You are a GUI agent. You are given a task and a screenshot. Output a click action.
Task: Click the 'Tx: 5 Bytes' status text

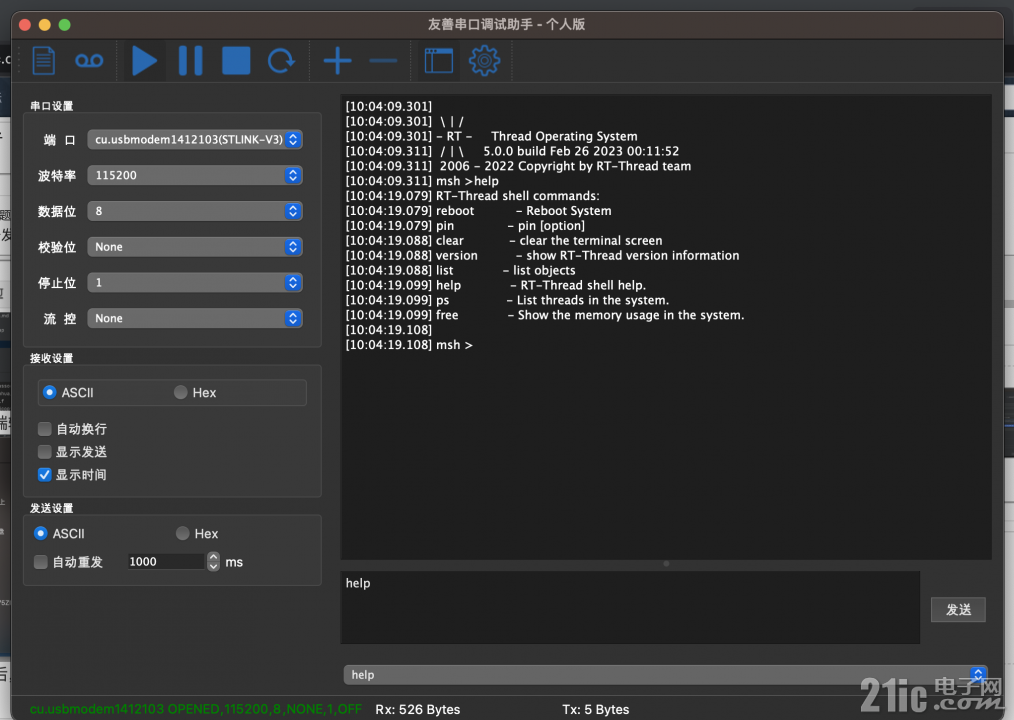click(596, 710)
